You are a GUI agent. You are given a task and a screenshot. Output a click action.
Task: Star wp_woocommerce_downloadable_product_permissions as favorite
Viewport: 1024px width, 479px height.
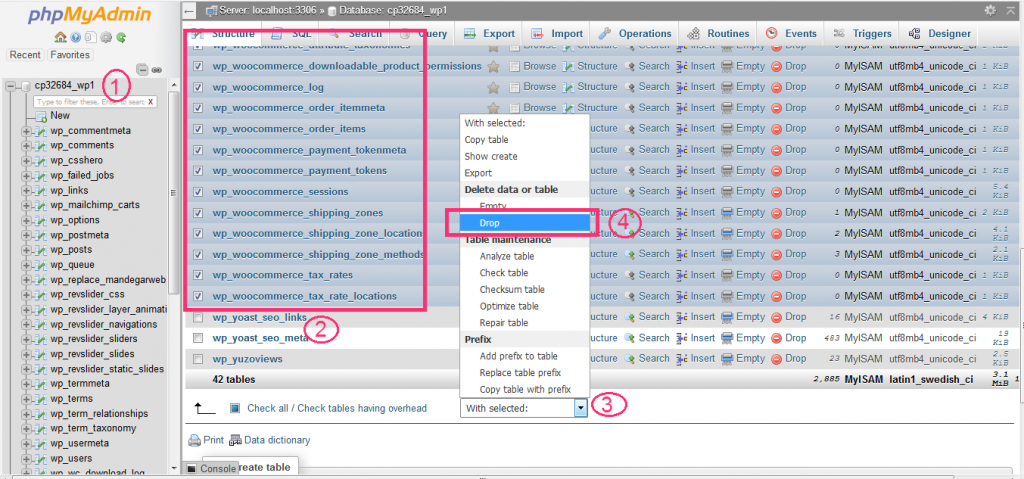pyautogui.click(x=494, y=66)
